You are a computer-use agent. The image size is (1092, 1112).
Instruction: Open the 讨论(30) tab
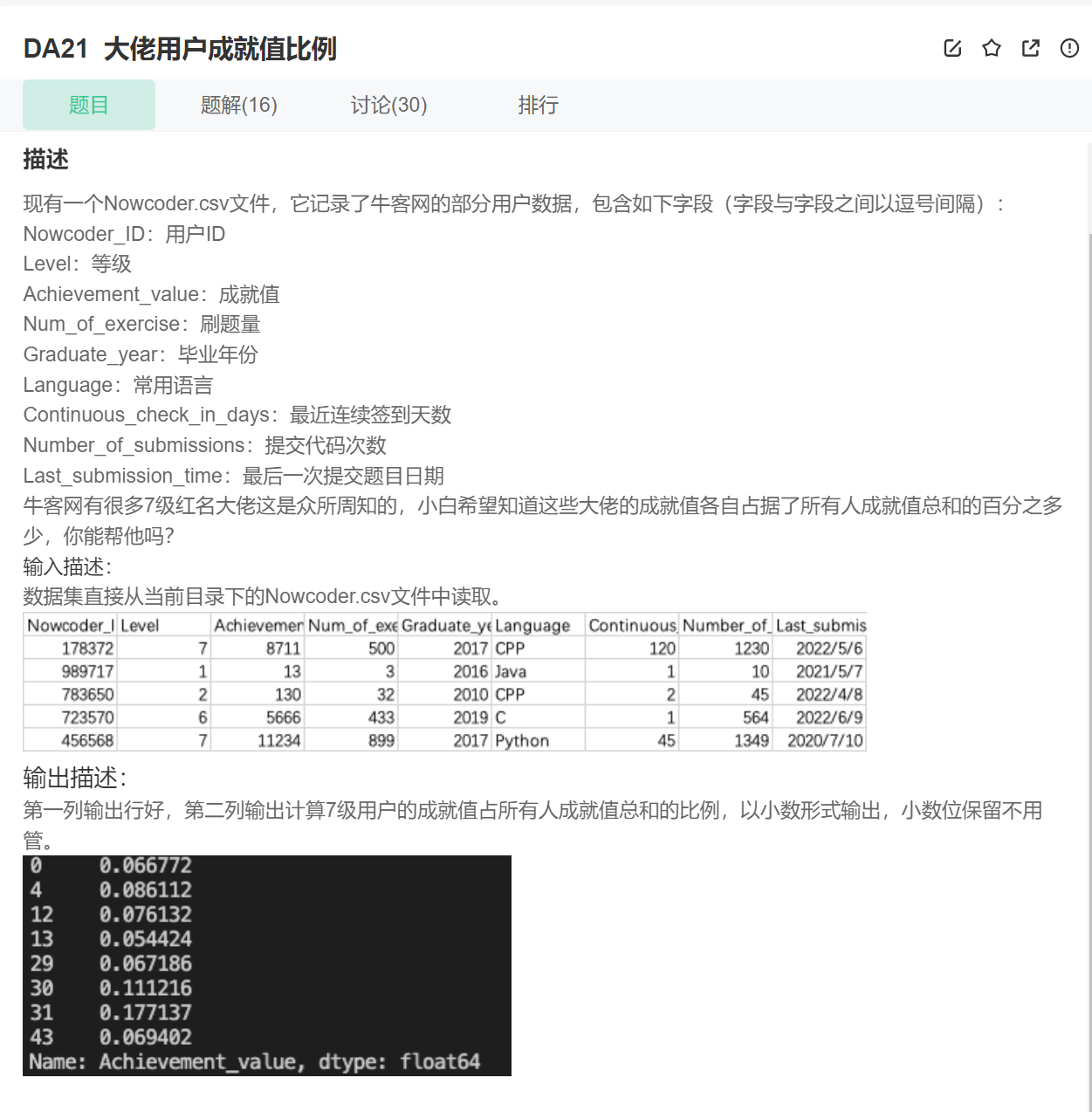click(x=389, y=105)
